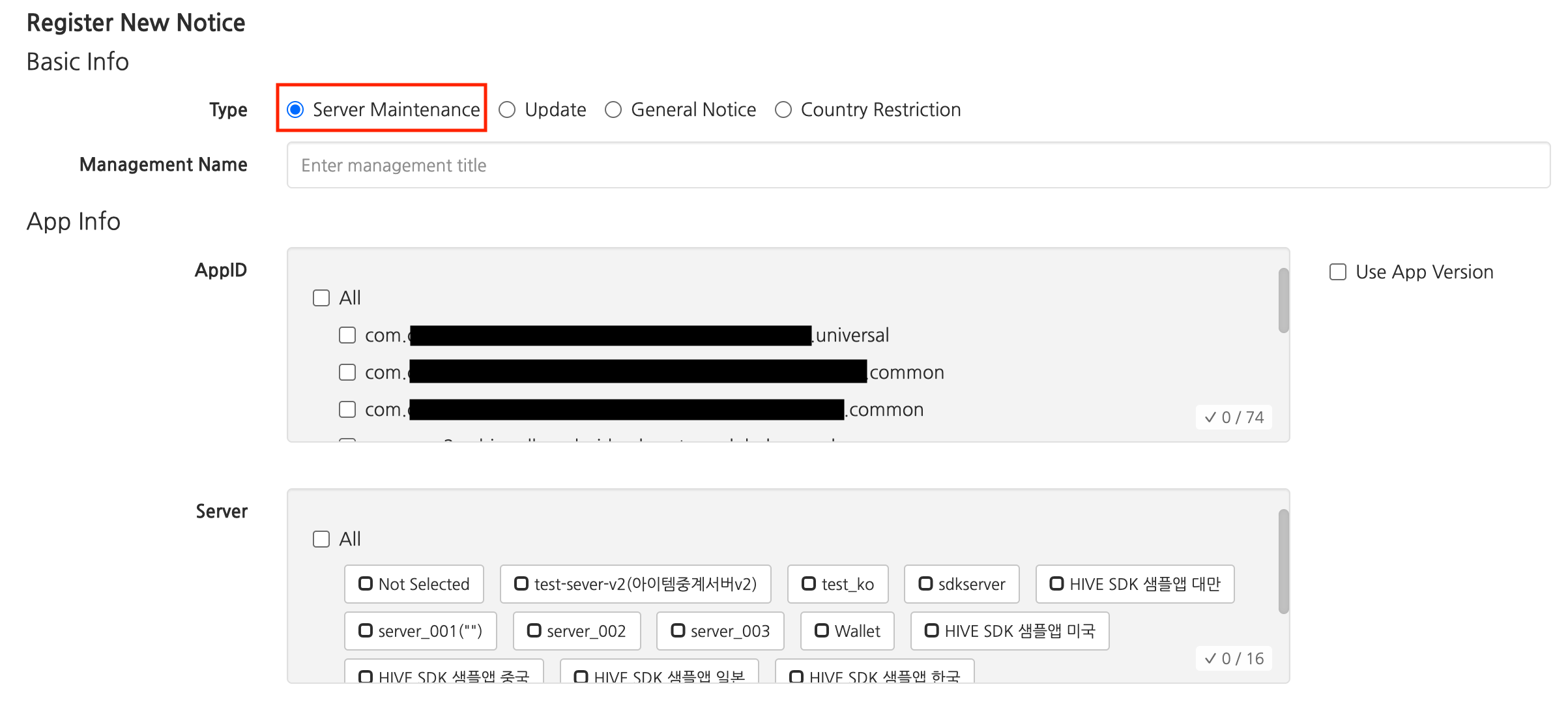Screen dimensions: 1568x704
Task: Select General Notice type option
Action: 613,110
